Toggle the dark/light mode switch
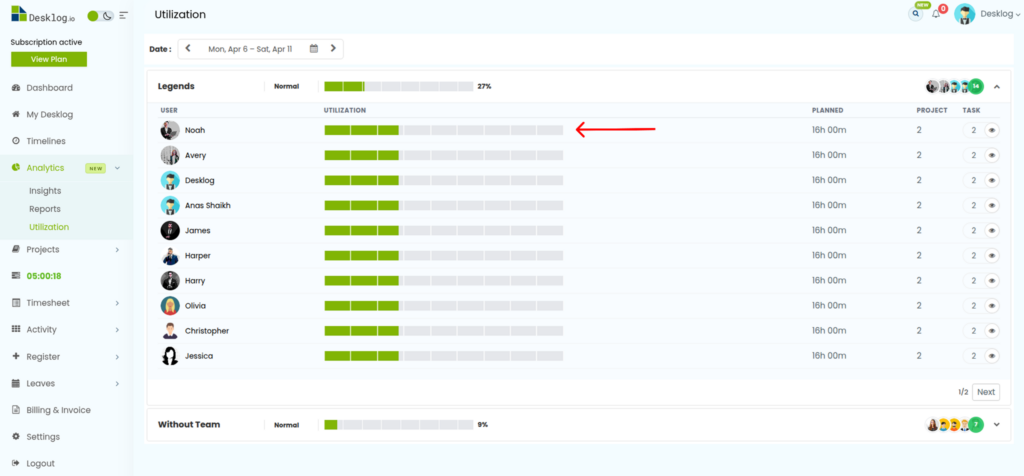The height and width of the screenshot is (476, 1024). tap(100, 15)
